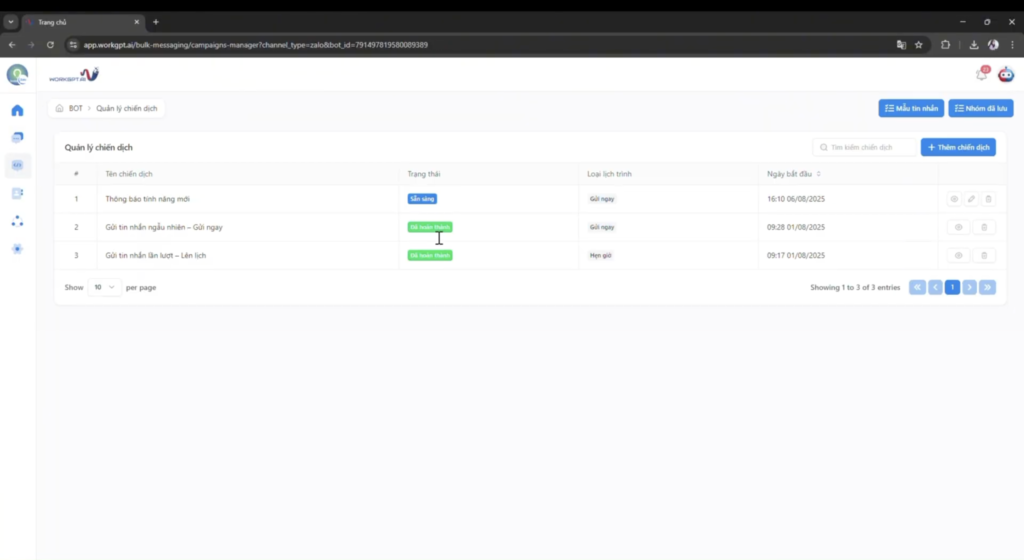Edit the 'Thông báo tính năng mới' campaign

971,199
